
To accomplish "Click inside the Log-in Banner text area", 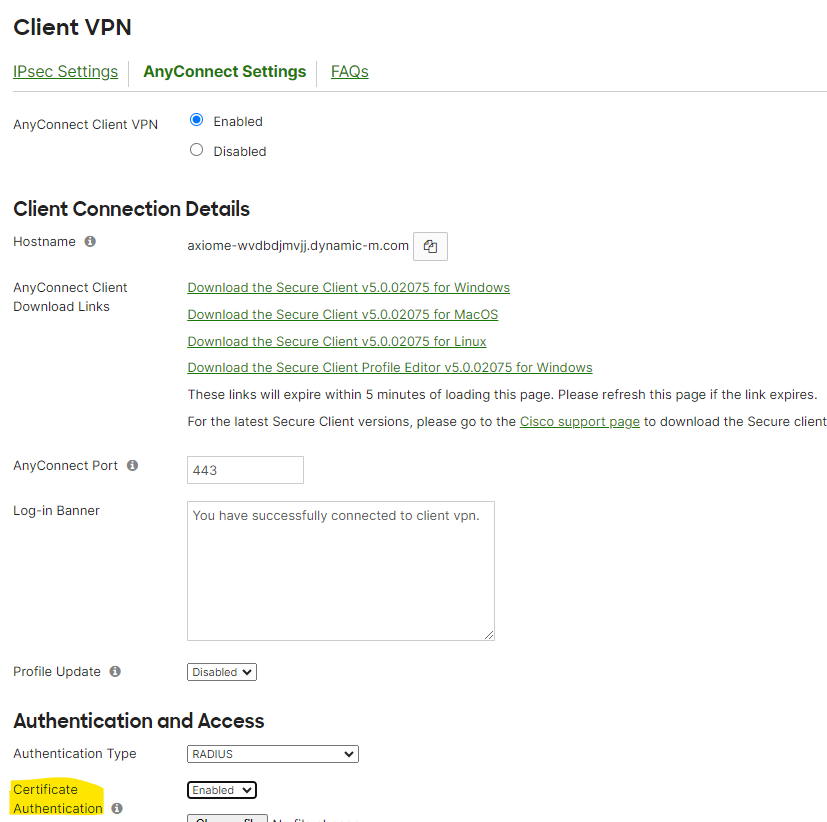I will pyautogui.click(x=340, y=570).
